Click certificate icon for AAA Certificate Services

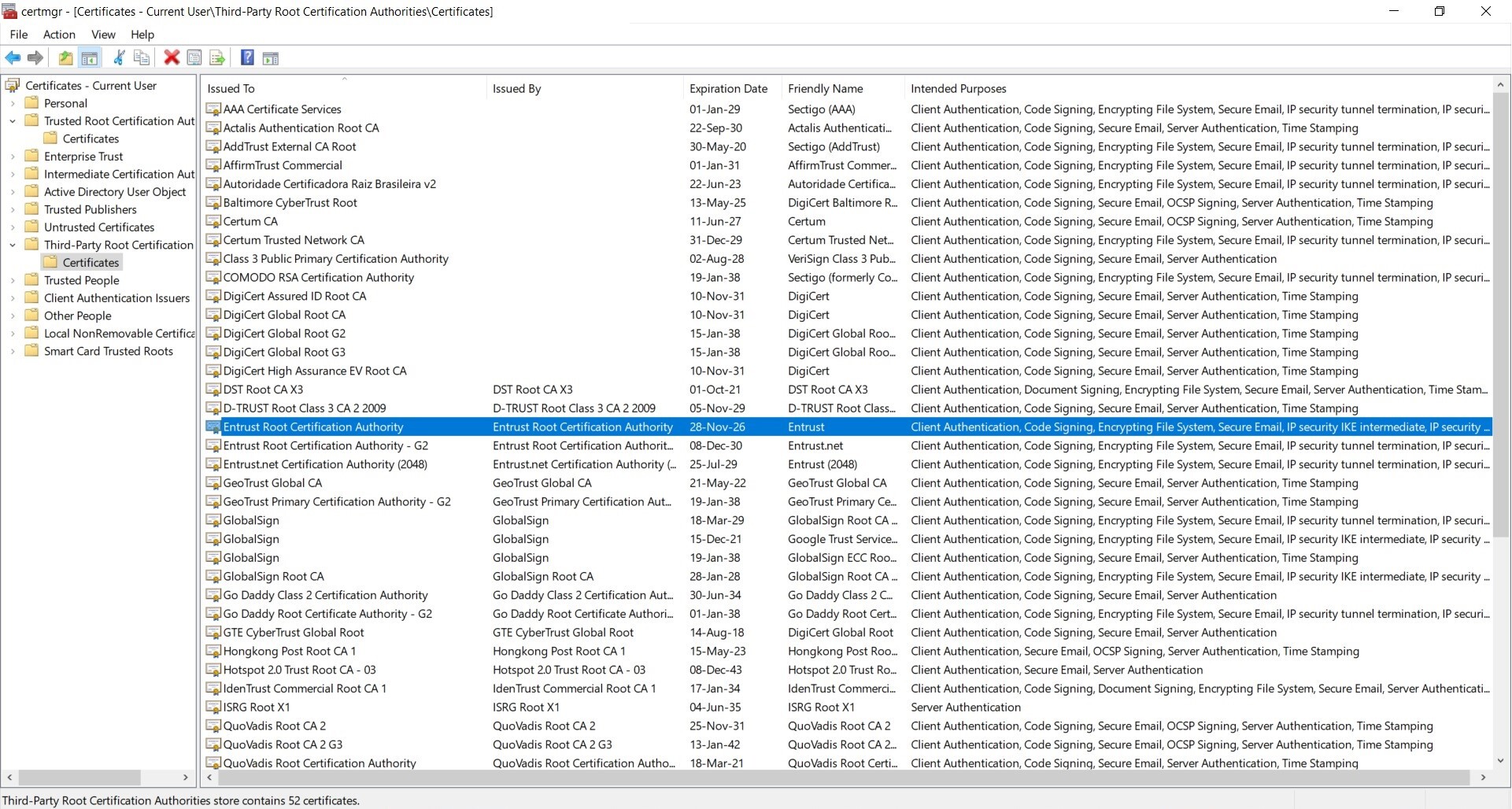pos(213,109)
